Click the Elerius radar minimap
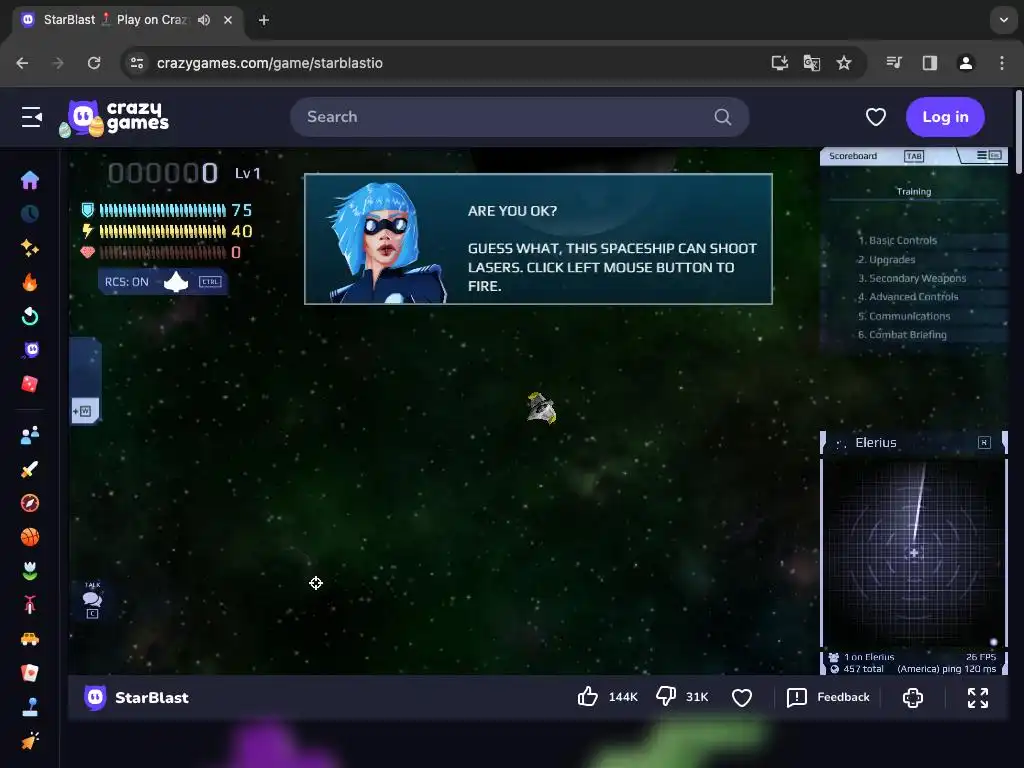Screen dimensions: 1024x768 coord(914,552)
